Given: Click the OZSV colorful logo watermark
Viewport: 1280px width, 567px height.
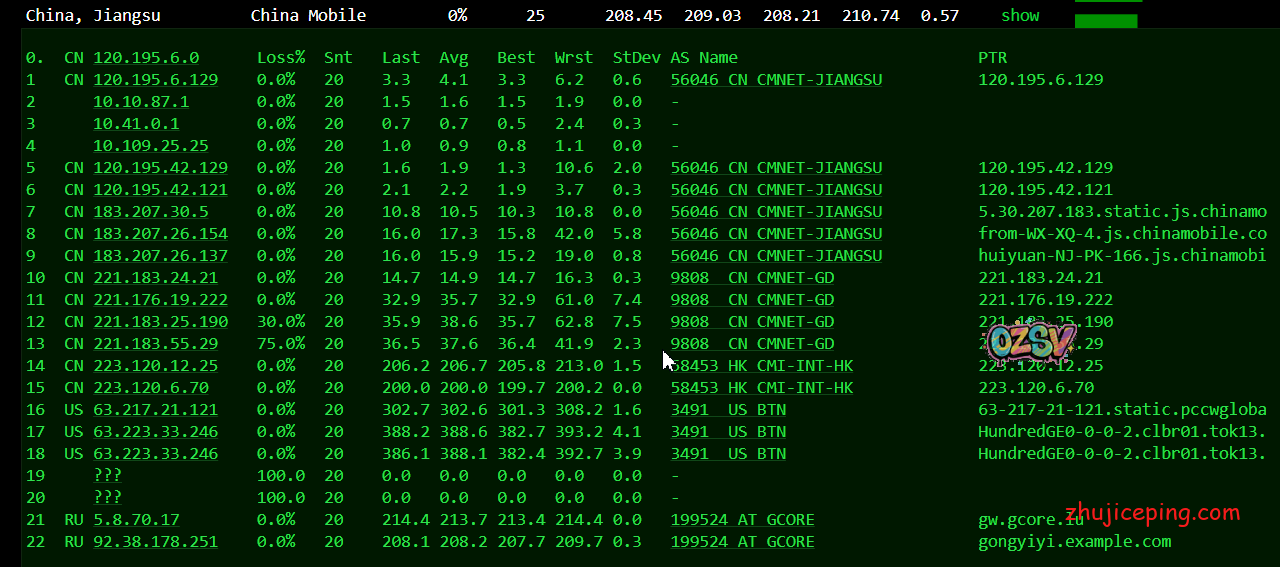Looking at the screenshot, I should click(1031, 342).
